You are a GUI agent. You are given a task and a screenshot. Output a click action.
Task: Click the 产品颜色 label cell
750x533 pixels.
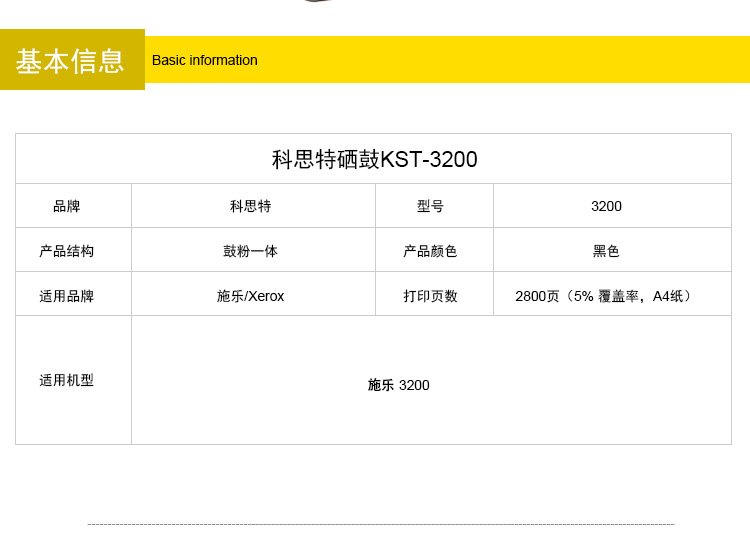tap(430, 251)
